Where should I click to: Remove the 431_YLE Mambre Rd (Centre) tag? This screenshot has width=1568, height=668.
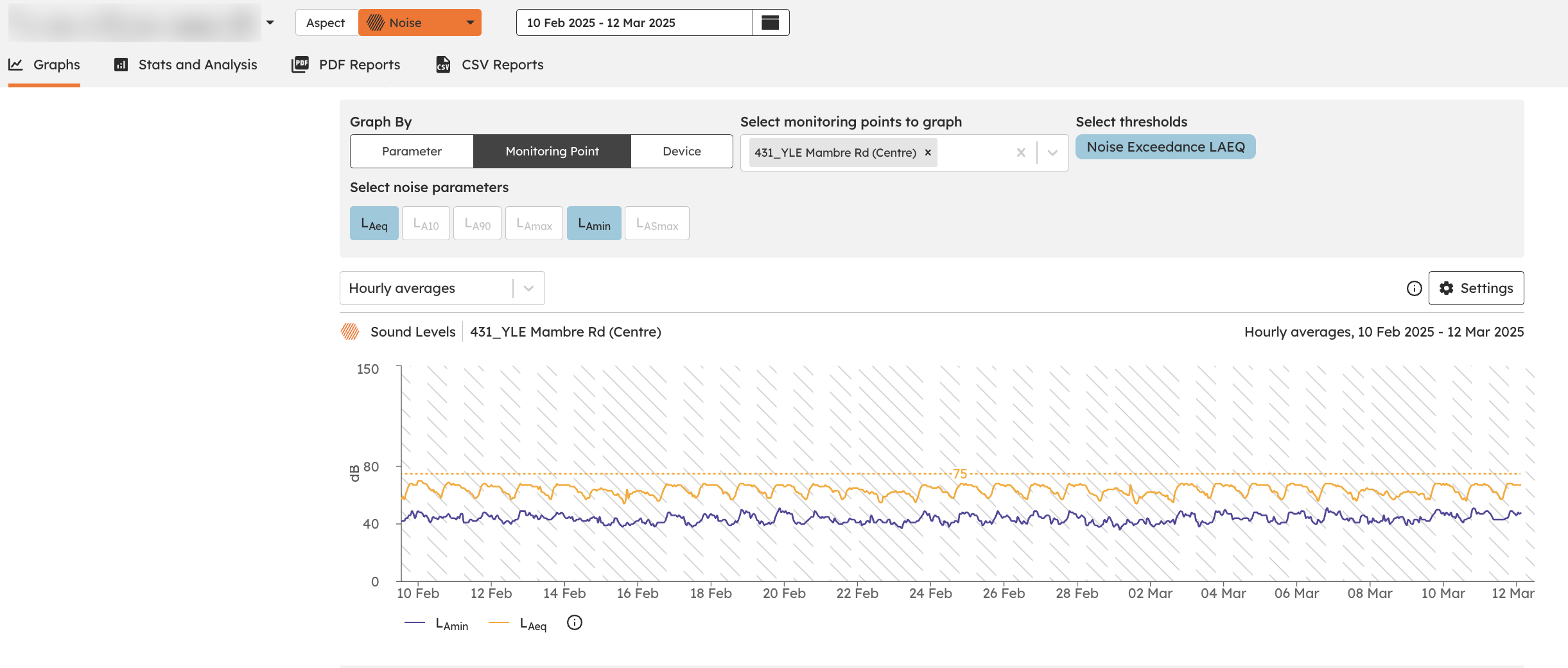coord(928,153)
